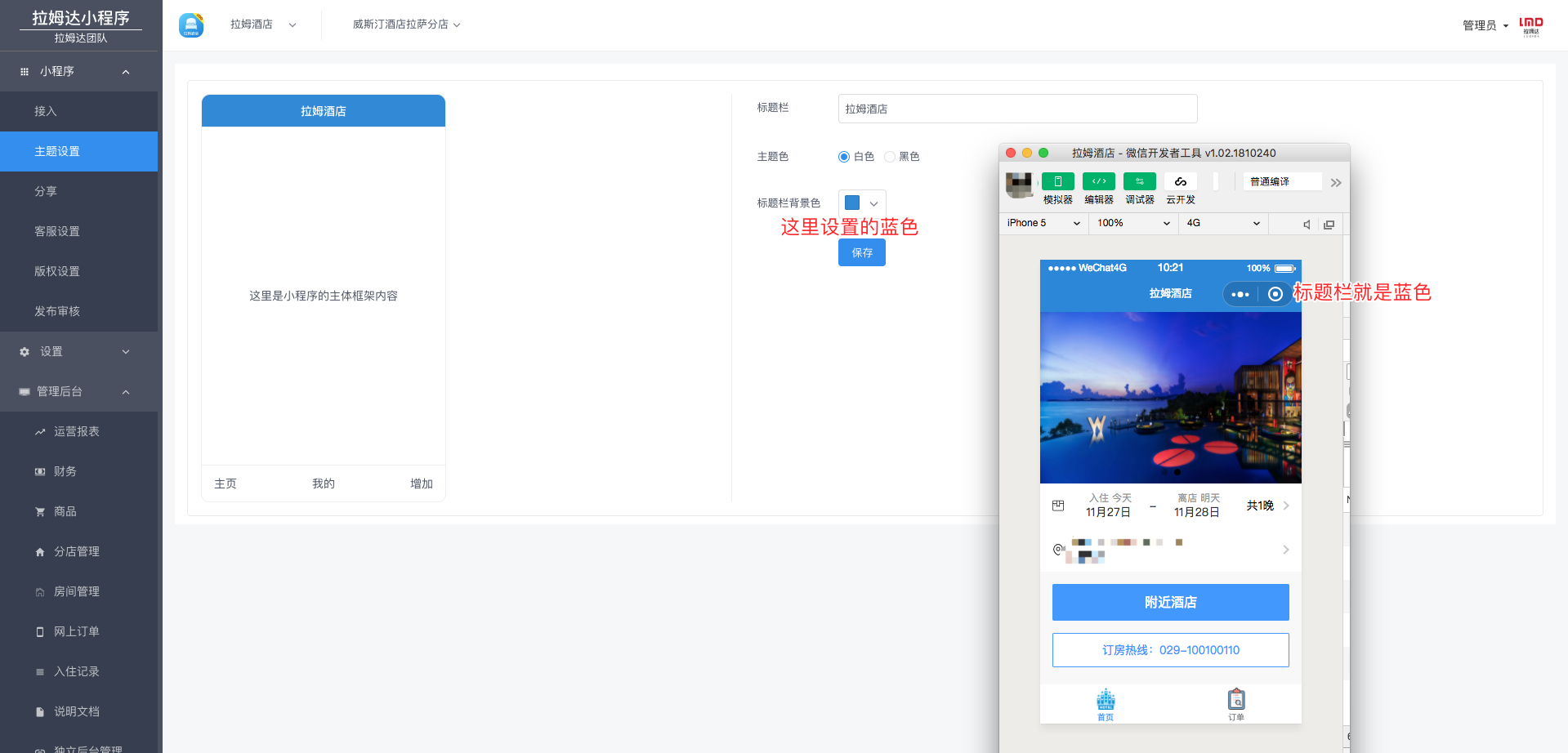Mute the simulator sound with speaker icon
Viewport: 1568px width, 753px height.
pyautogui.click(x=1307, y=224)
